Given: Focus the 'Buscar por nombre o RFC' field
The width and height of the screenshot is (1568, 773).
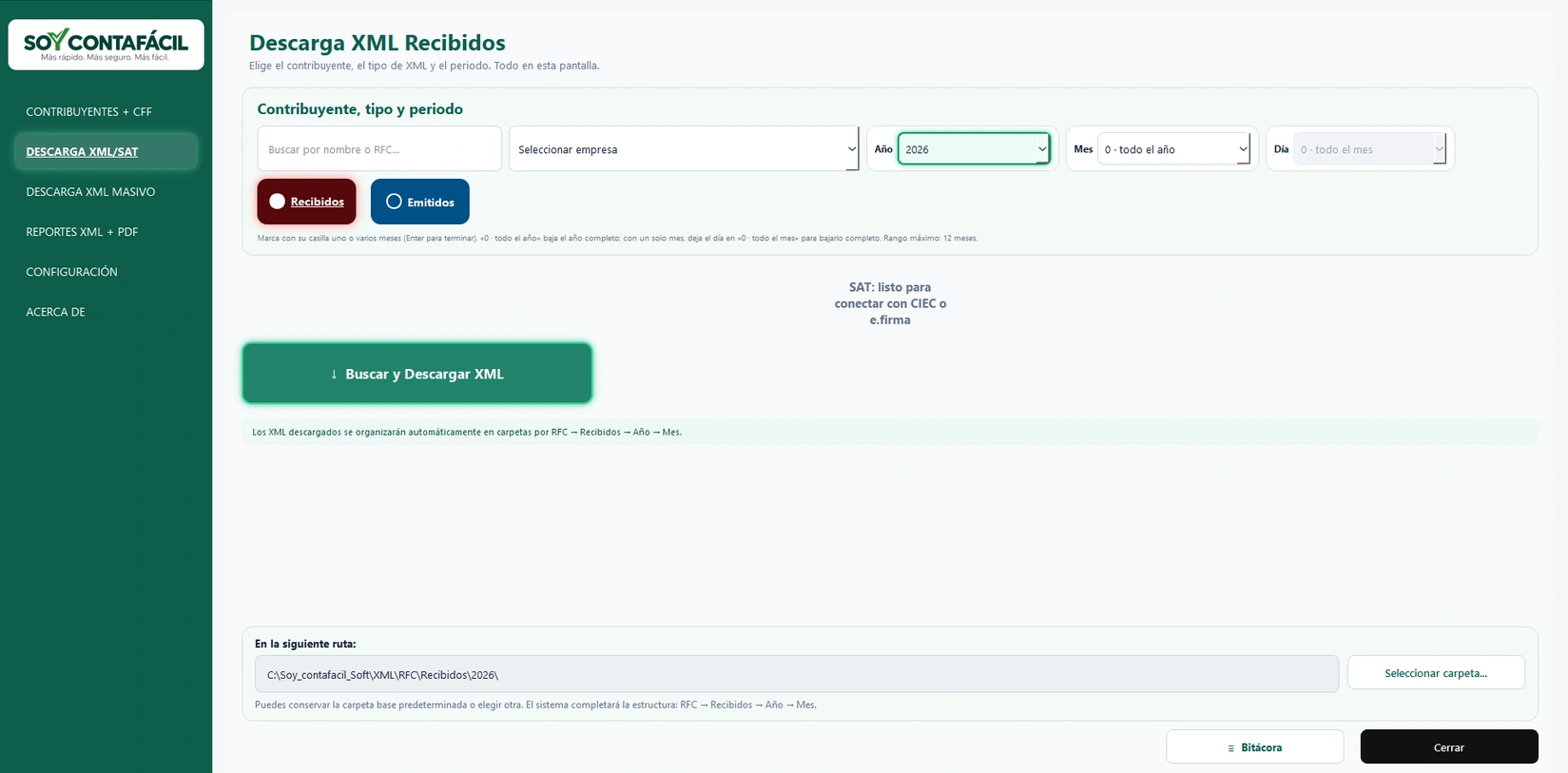Looking at the screenshot, I should [x=379, y=149].
